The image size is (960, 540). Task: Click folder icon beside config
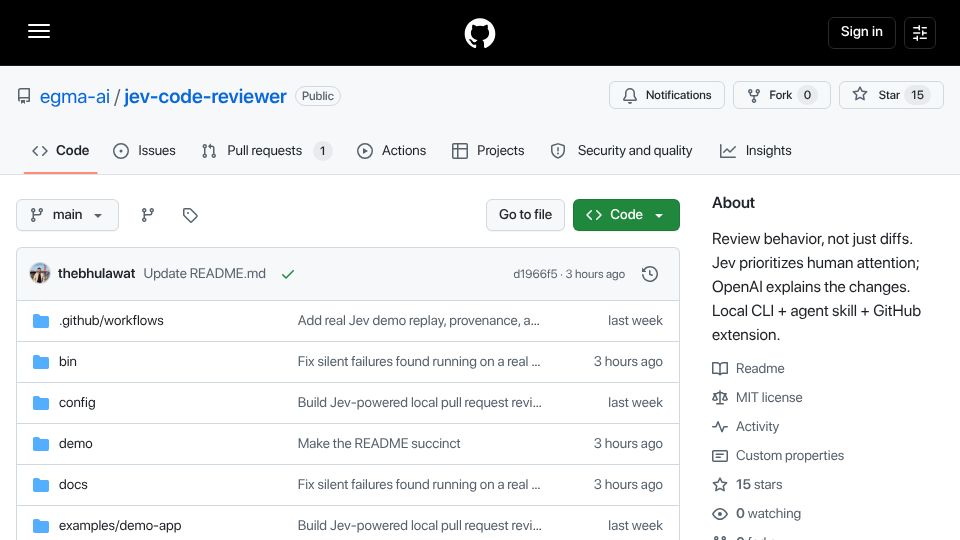(x=41, y=403)
